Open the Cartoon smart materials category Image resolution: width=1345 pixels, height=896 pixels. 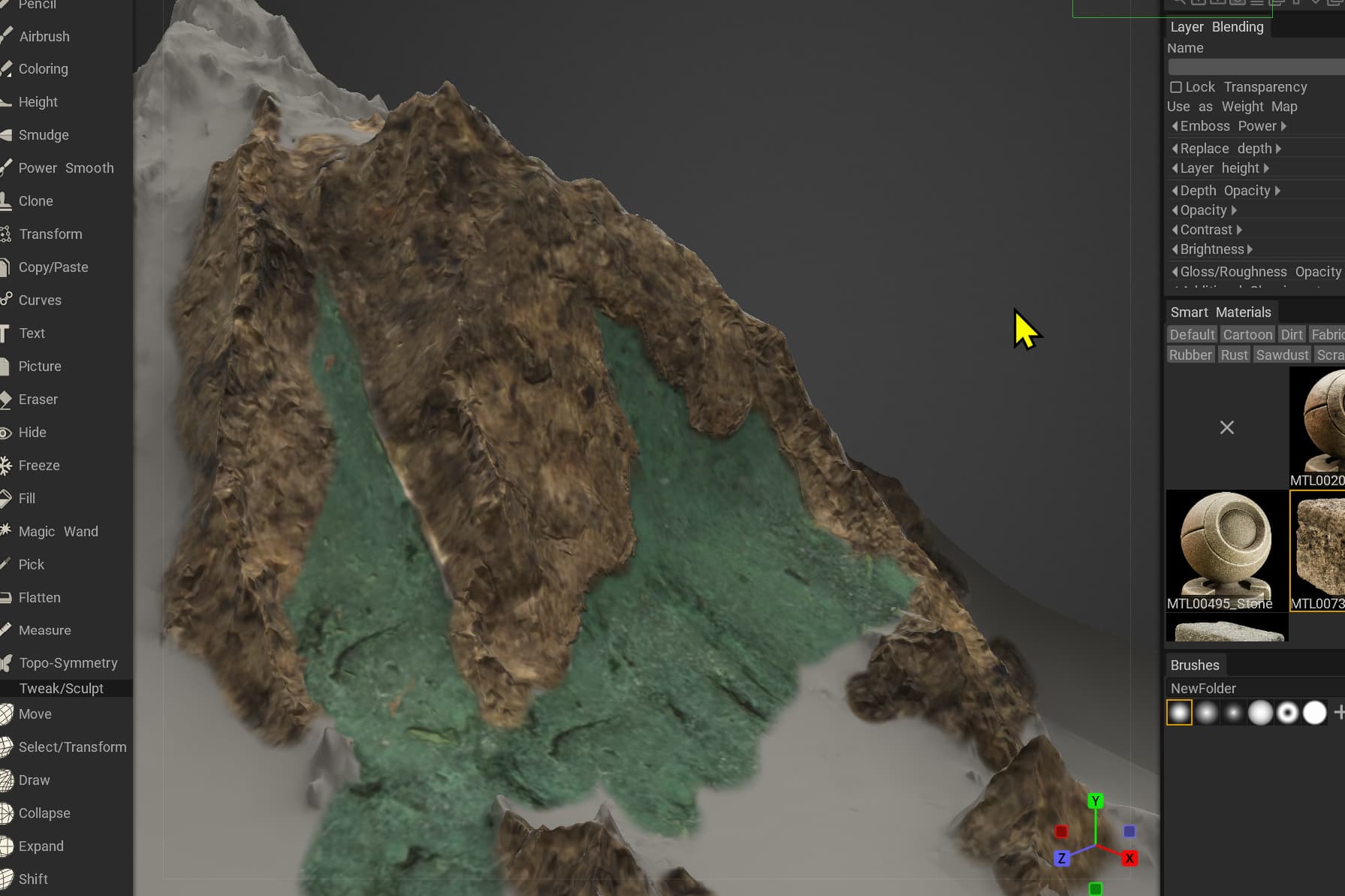(x=1247, y=335)
